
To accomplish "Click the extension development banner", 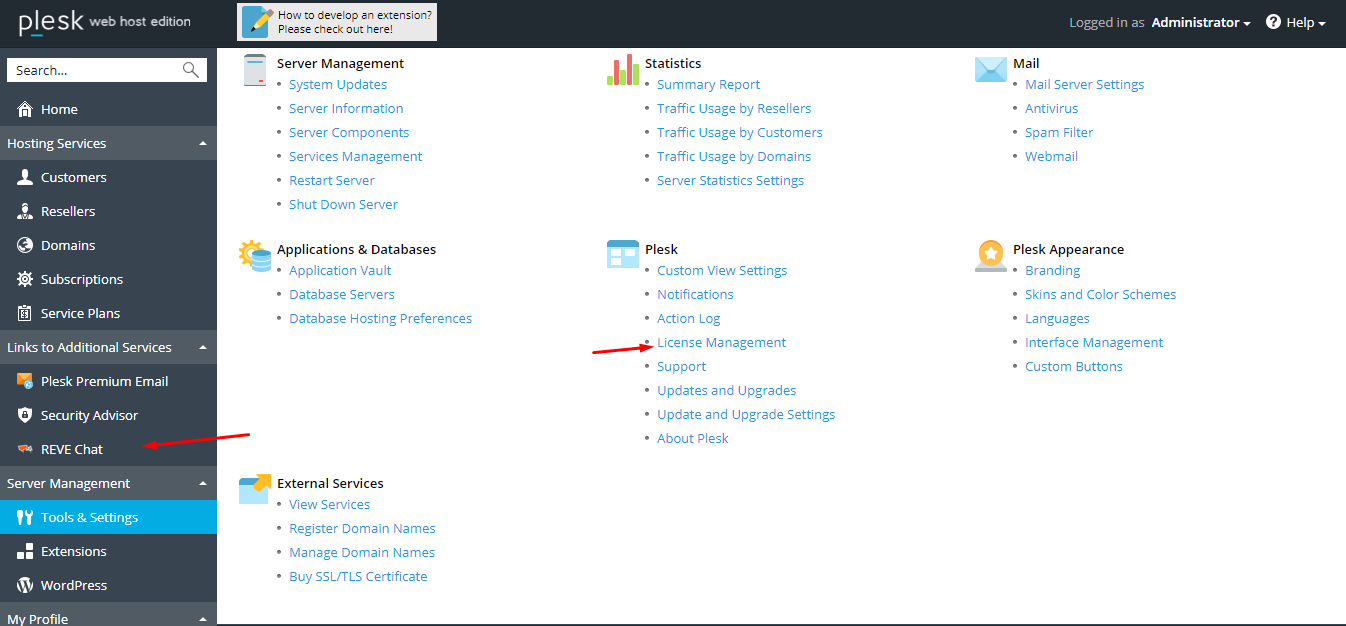I will click(337, 22).
